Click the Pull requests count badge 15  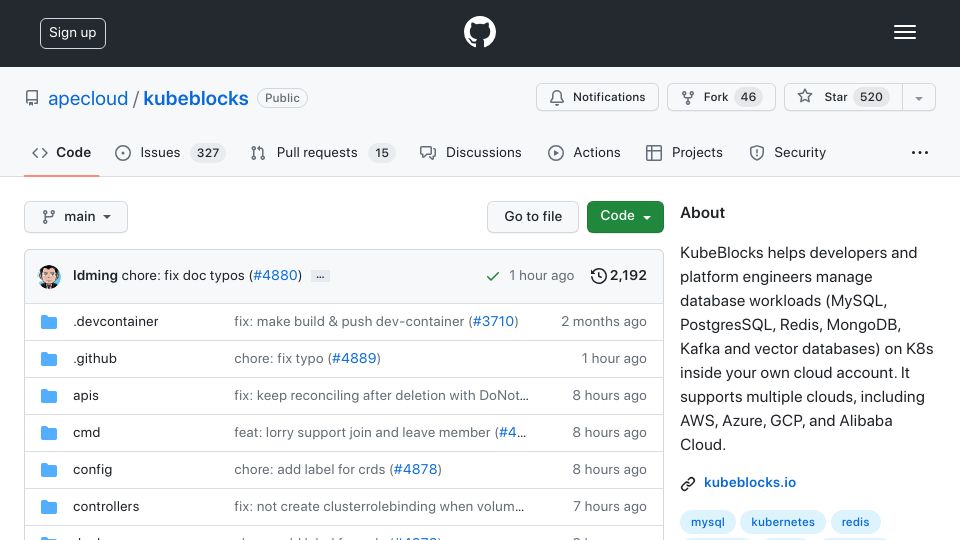tap(382, 153)
